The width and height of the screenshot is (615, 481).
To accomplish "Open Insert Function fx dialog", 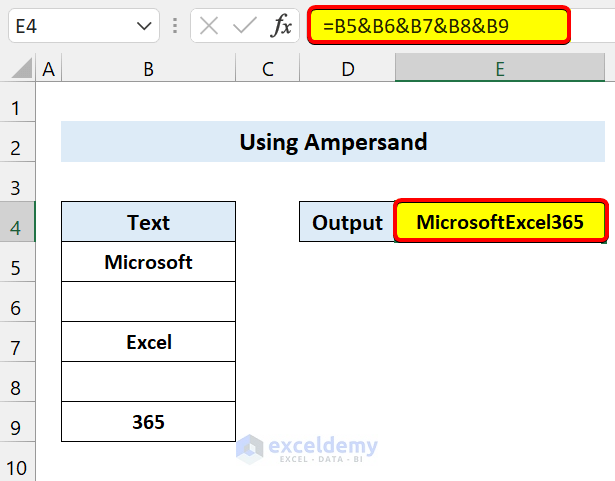I will (281, 26).
